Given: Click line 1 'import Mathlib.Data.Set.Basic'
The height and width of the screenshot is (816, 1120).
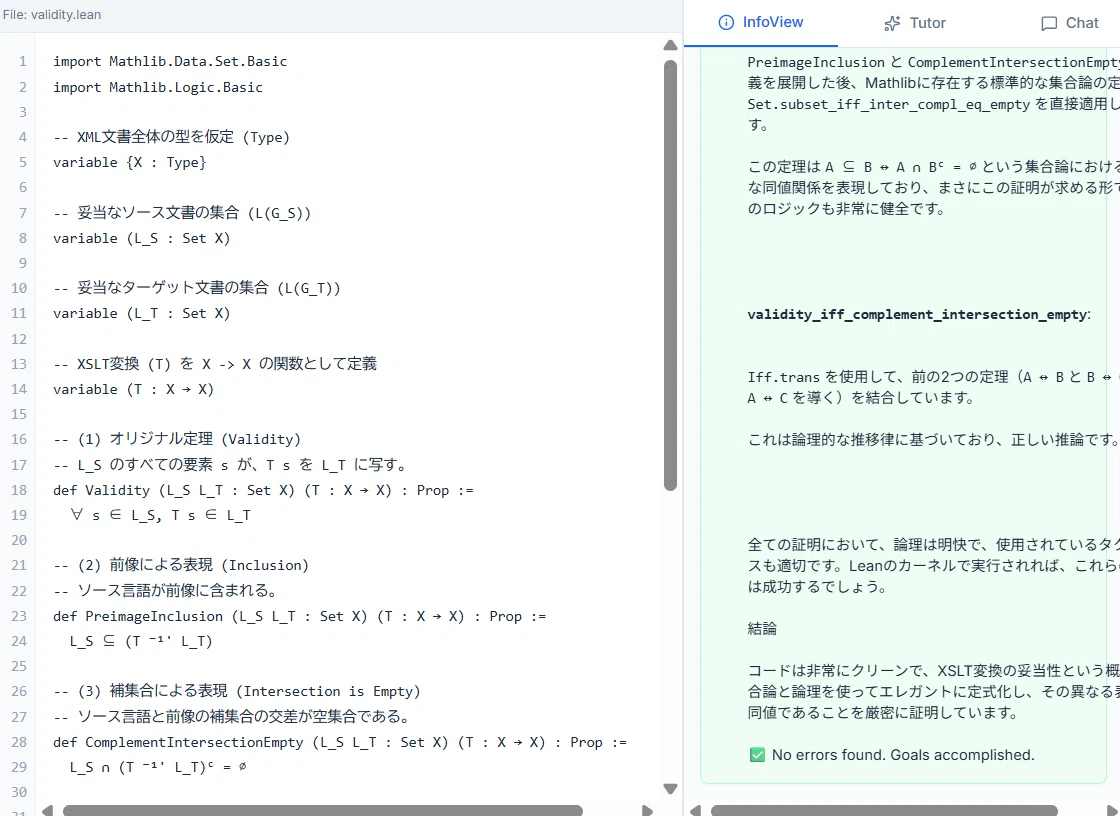Looking at the screenshot, I should click(170, 61).
